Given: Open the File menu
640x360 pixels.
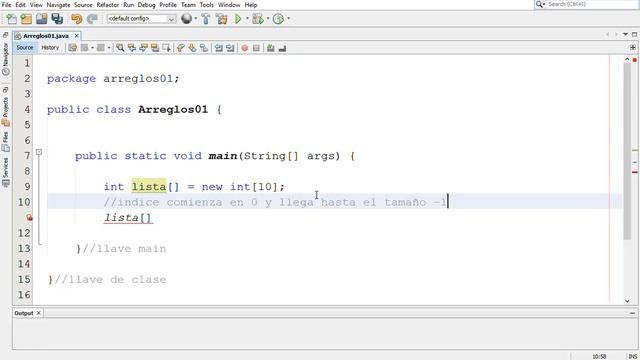Looking at the screenshot, I should (x=6, y=5).
